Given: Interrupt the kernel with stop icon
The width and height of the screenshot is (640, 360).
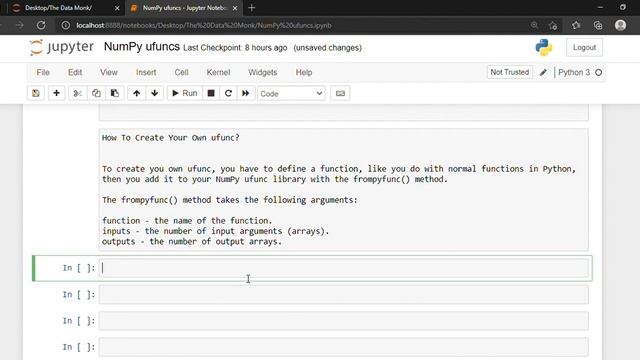Looking at the screenshot, I should click(211, 93).
